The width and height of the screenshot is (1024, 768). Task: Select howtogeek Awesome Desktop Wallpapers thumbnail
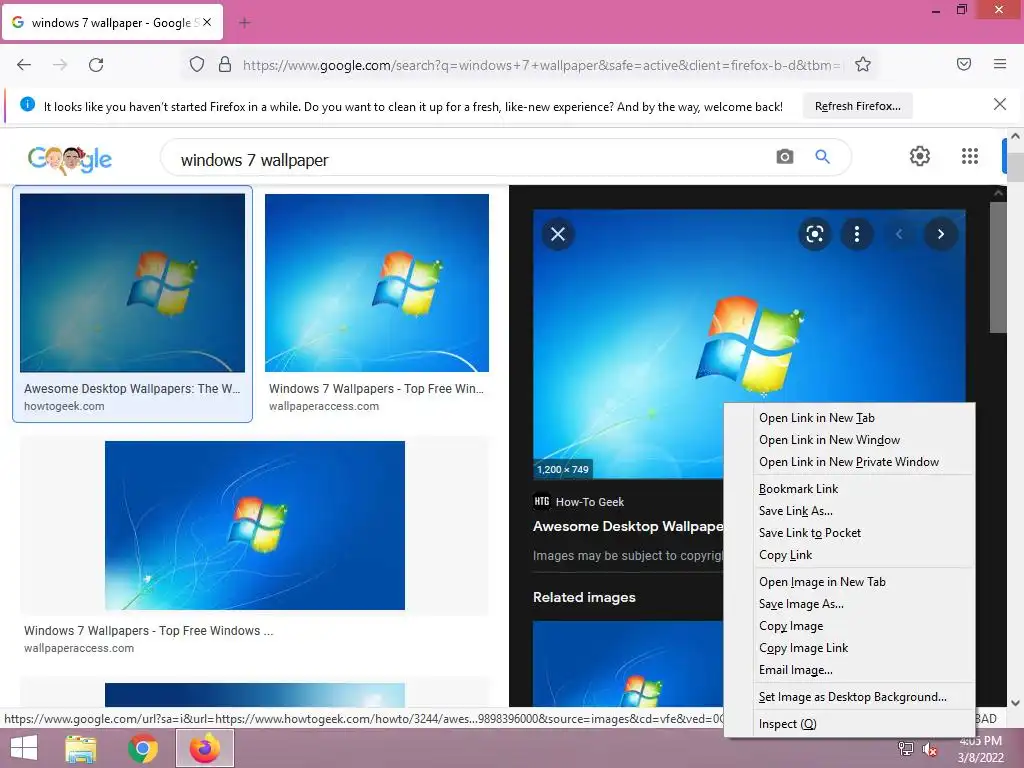[133, 283]
